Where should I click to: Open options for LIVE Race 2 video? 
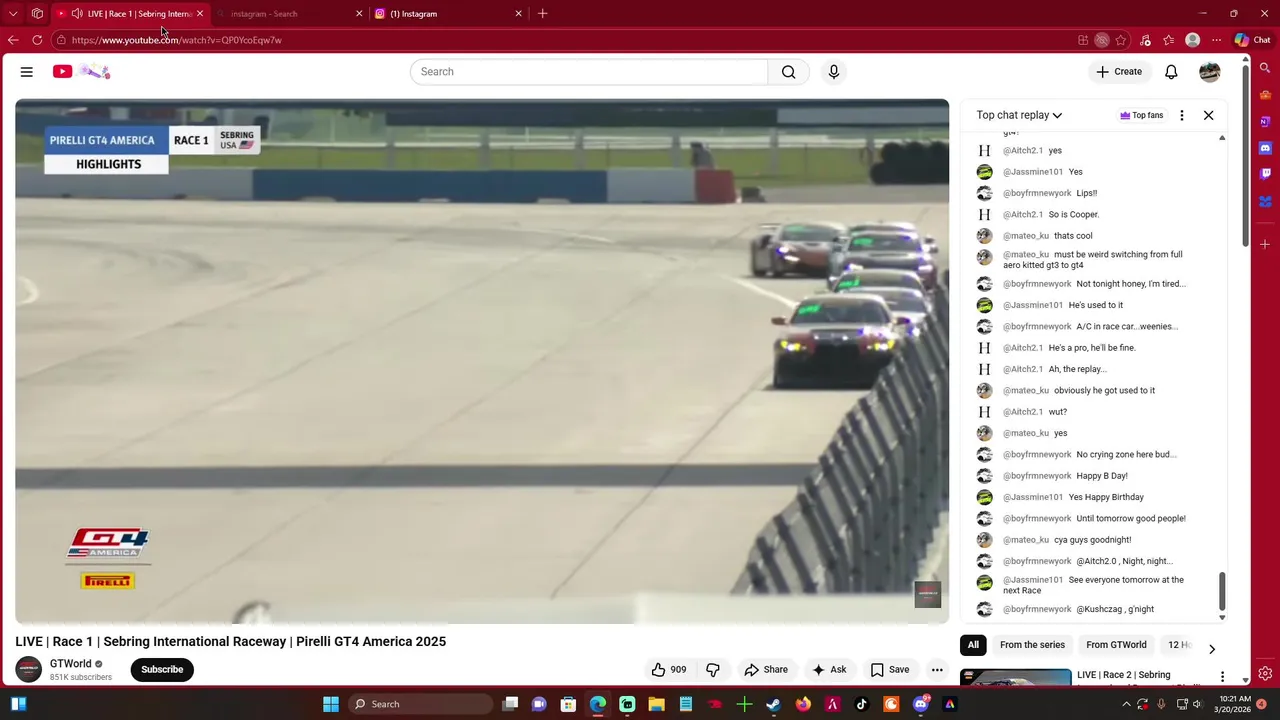click(x=1222, y=677)
